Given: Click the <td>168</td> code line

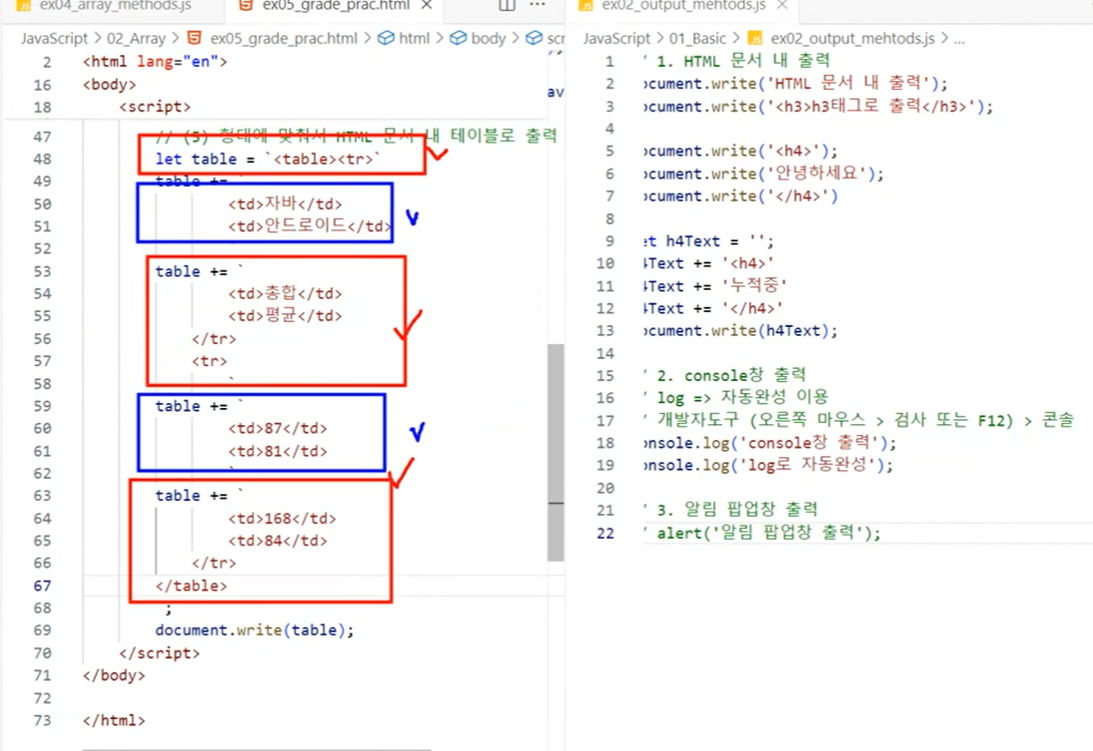Looking at the screenshot, I should 282,518.
